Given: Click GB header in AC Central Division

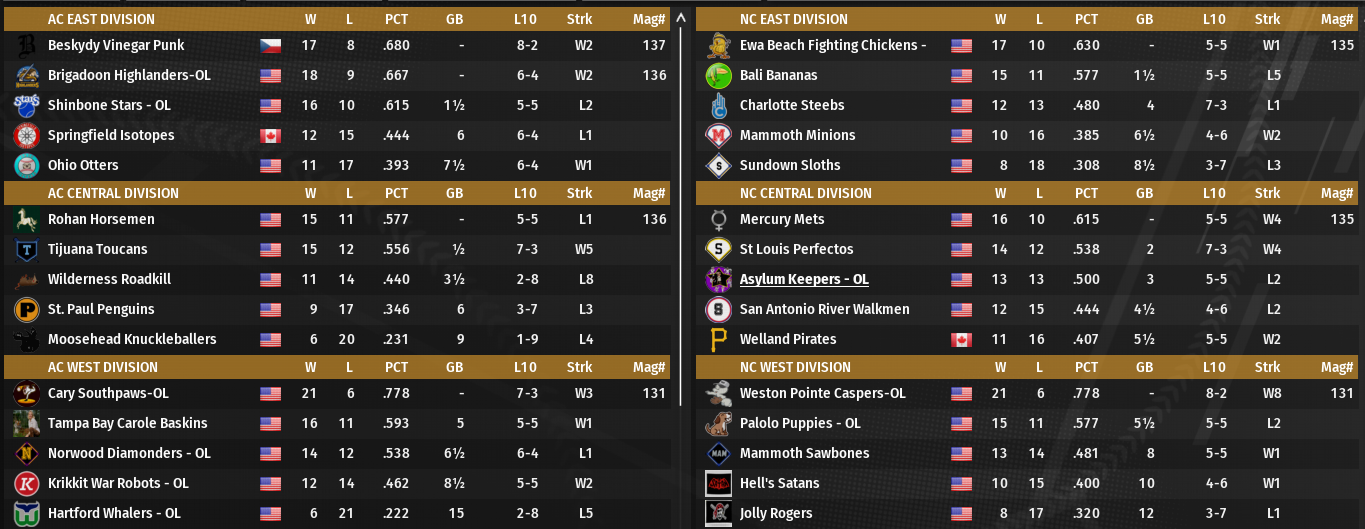Looking at the screenshot, I should click(x=454, y=193).
